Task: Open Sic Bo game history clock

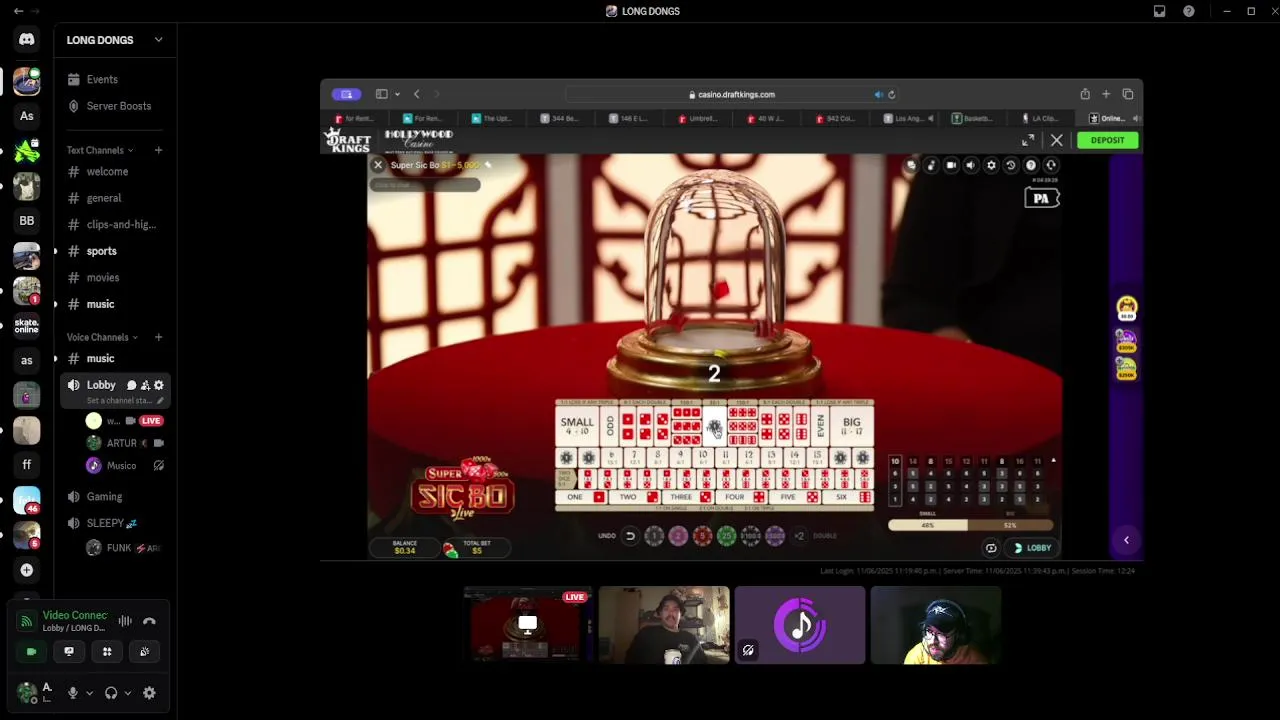Action: [1010, 165]
